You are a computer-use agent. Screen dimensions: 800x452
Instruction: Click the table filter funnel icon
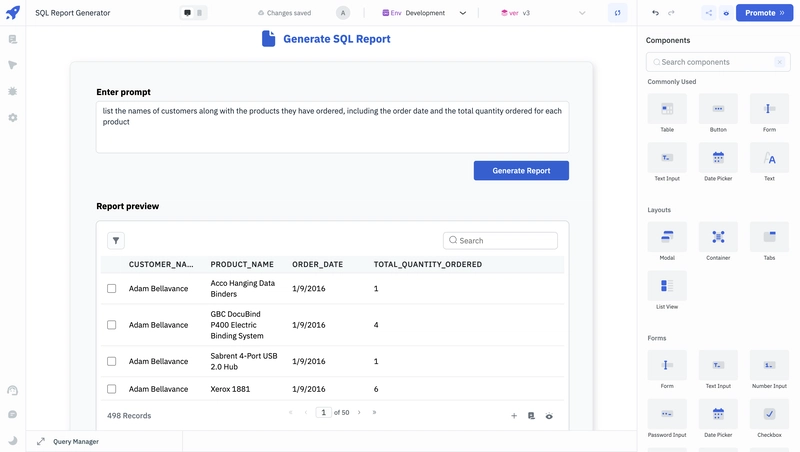point(116,241)
